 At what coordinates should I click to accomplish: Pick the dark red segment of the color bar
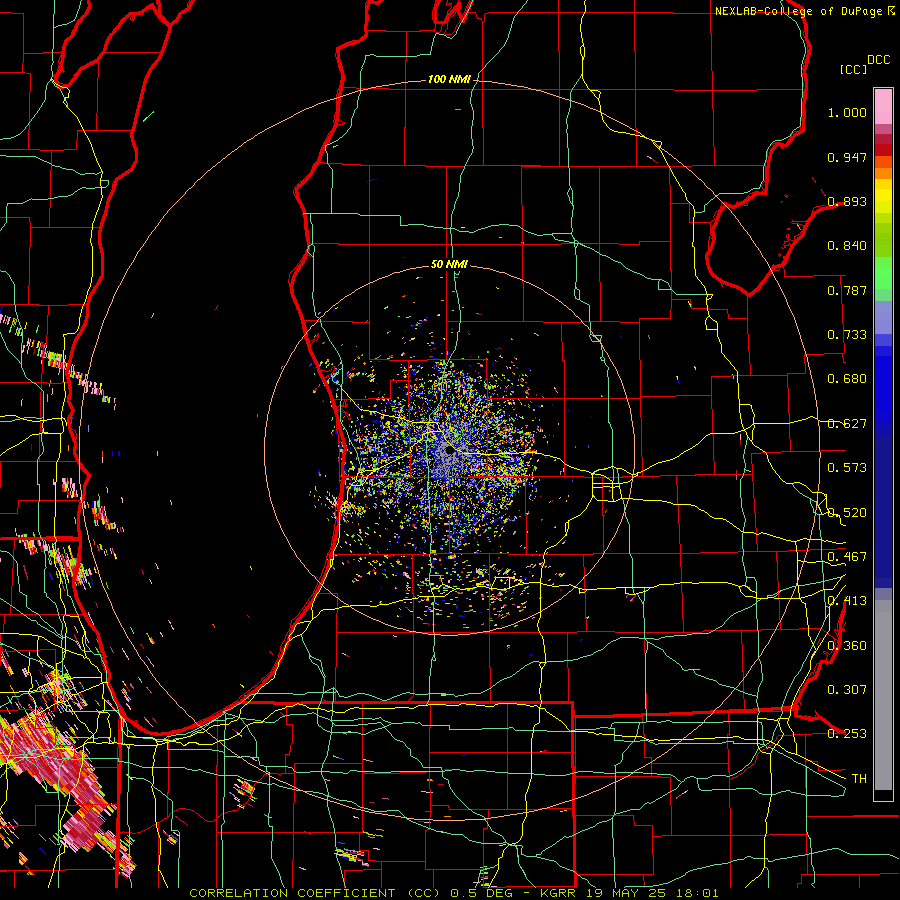883,149
